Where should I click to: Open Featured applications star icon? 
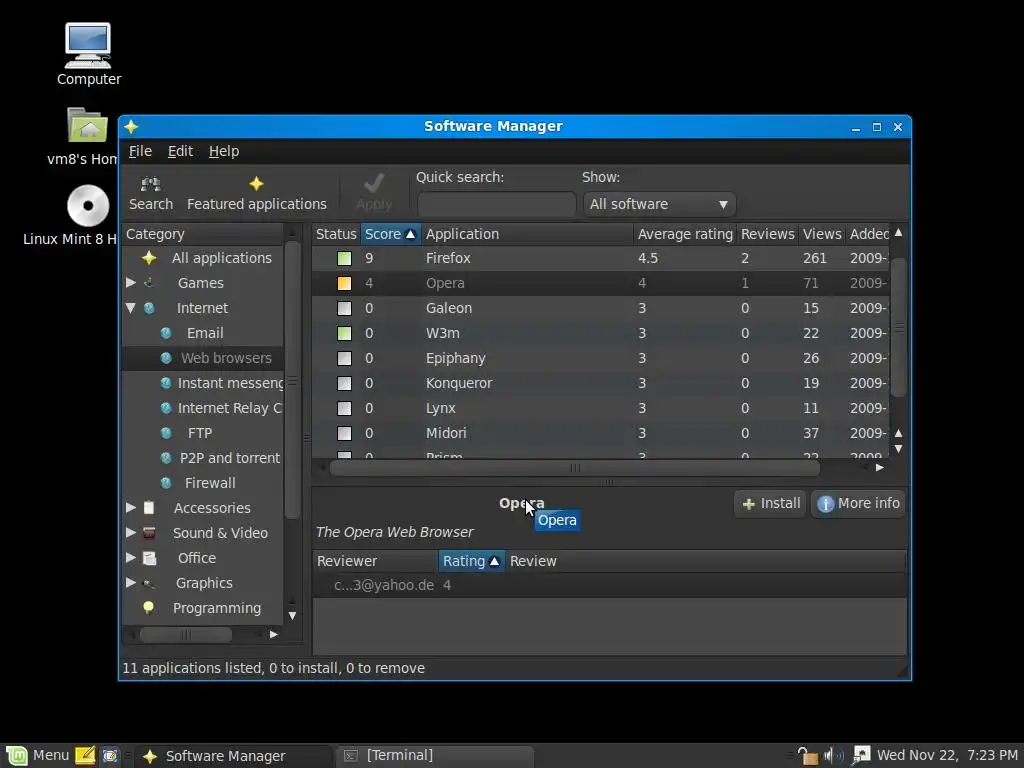(256, 184)
